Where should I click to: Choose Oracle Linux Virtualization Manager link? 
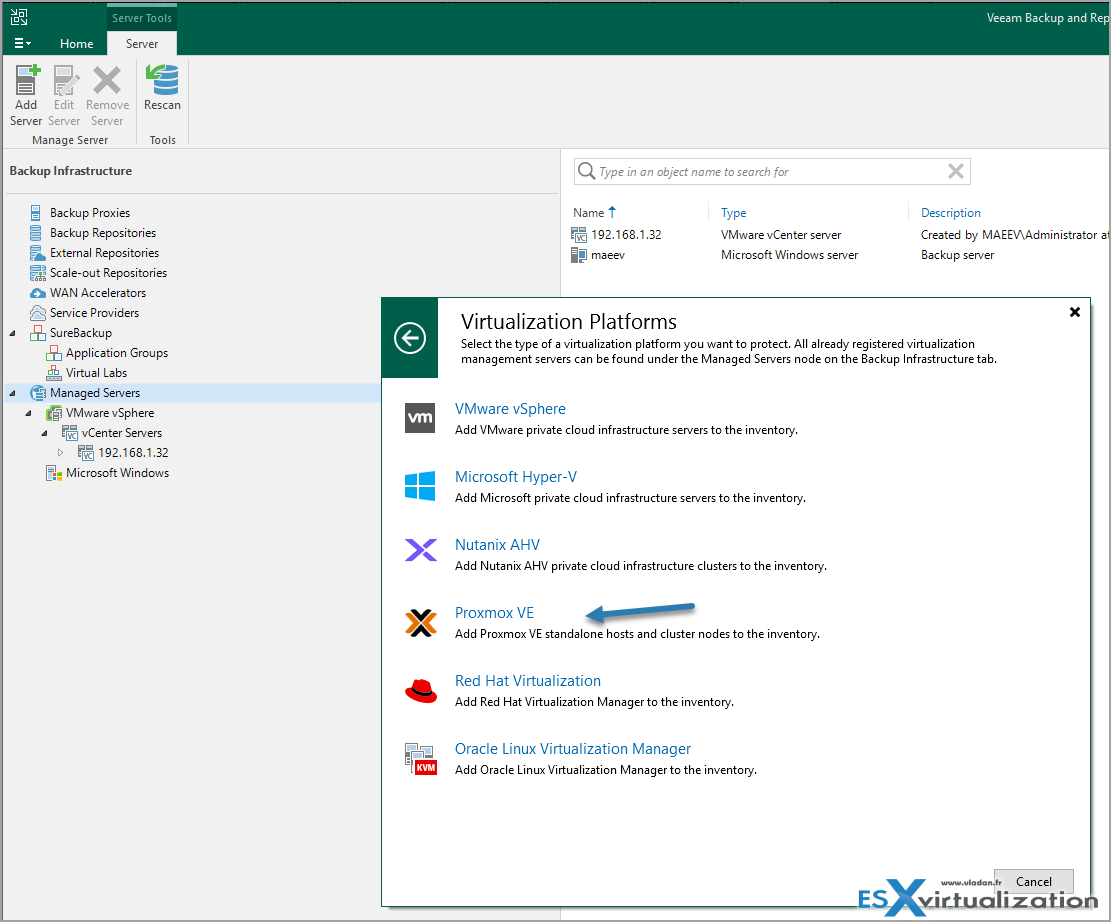pos(573,749)
